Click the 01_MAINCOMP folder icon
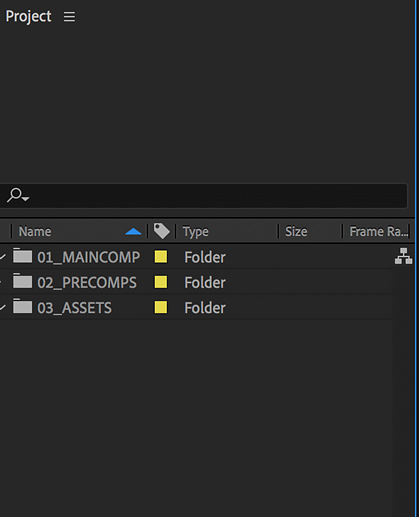Image resolution: width=419 pixels, height=517 pixels. click(23, 256)
